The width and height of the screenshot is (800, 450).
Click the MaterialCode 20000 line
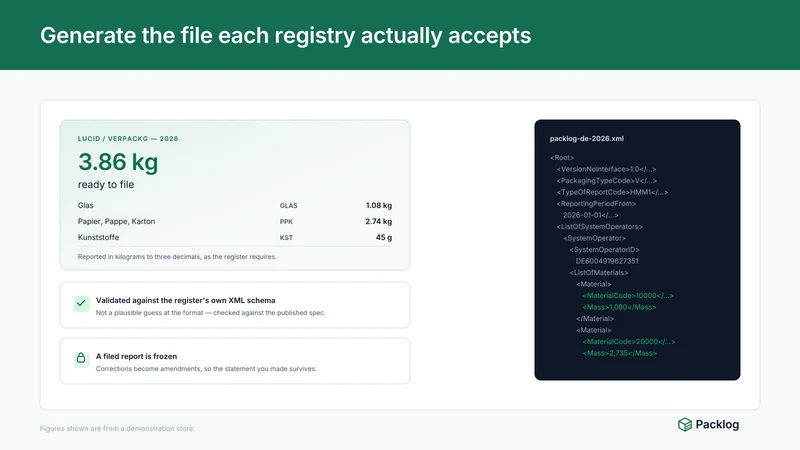[x=629, y=342]
